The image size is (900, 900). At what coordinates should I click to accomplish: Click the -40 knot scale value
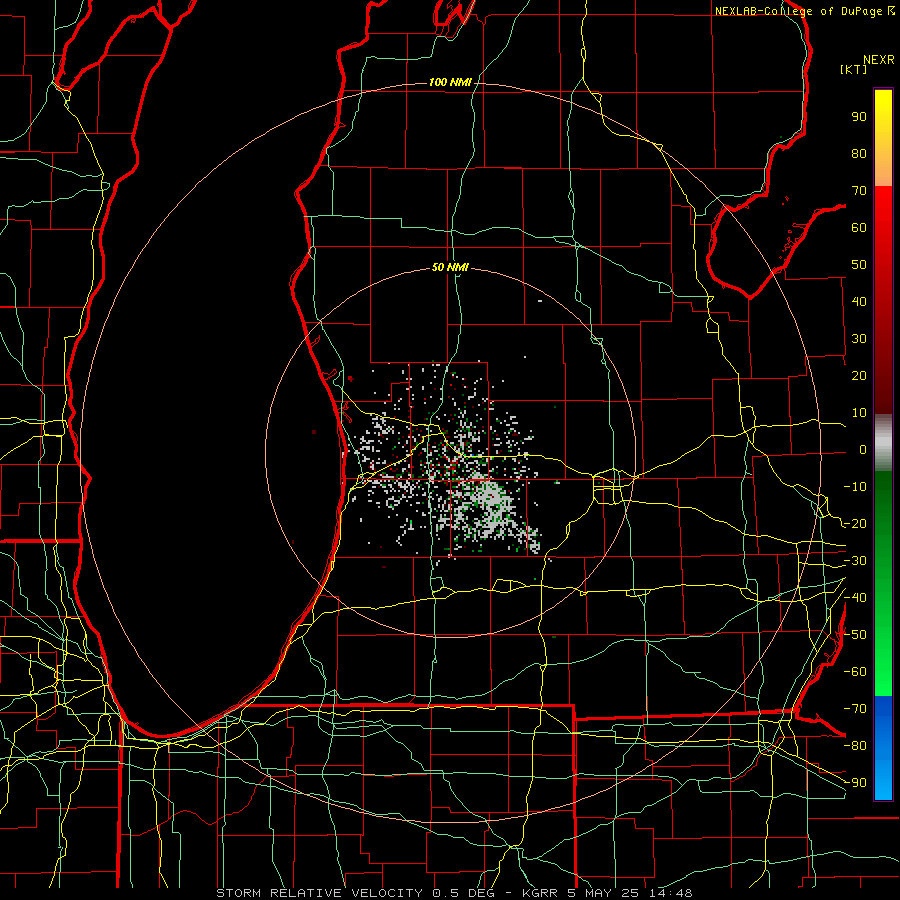click(x=855, y=598)
